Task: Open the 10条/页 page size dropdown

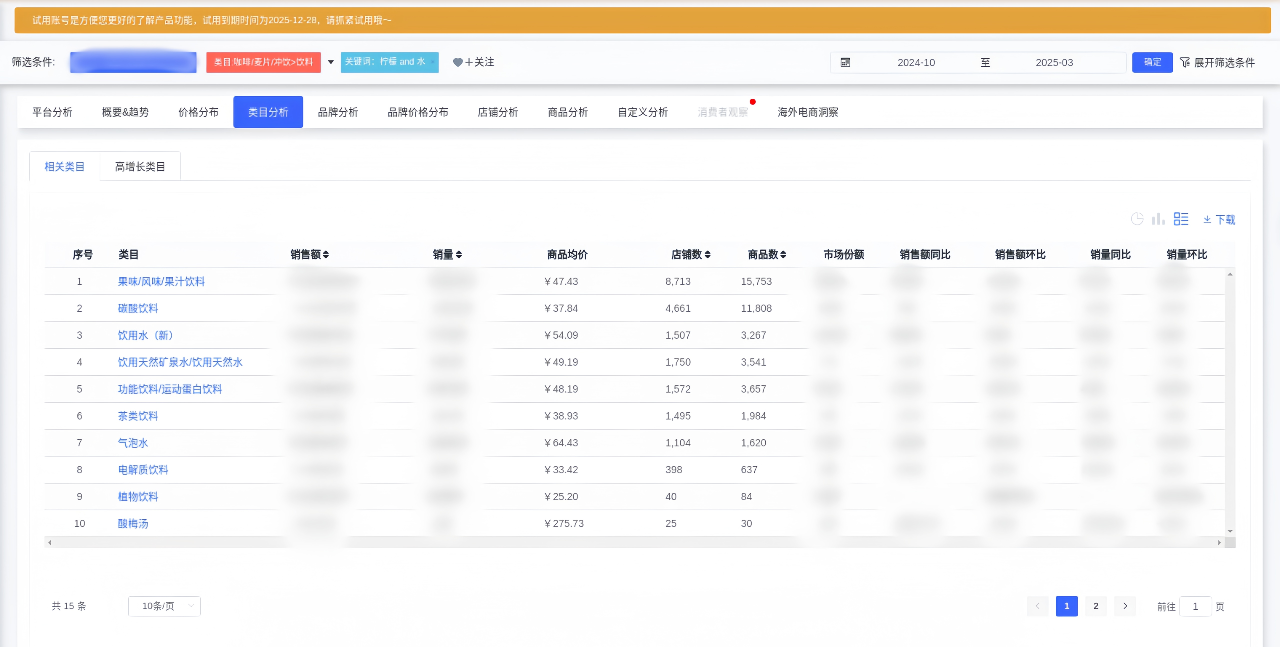Action: click(x=164, y=606)
